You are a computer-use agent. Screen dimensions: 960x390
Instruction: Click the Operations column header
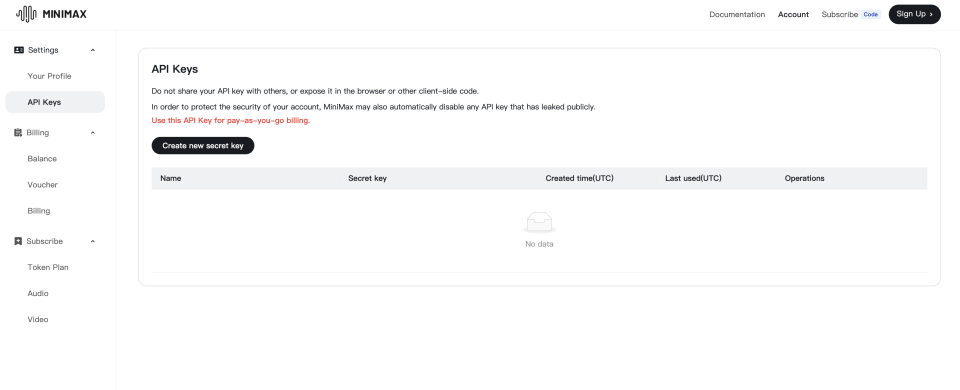pyautogui.click(x=804, y=178)
